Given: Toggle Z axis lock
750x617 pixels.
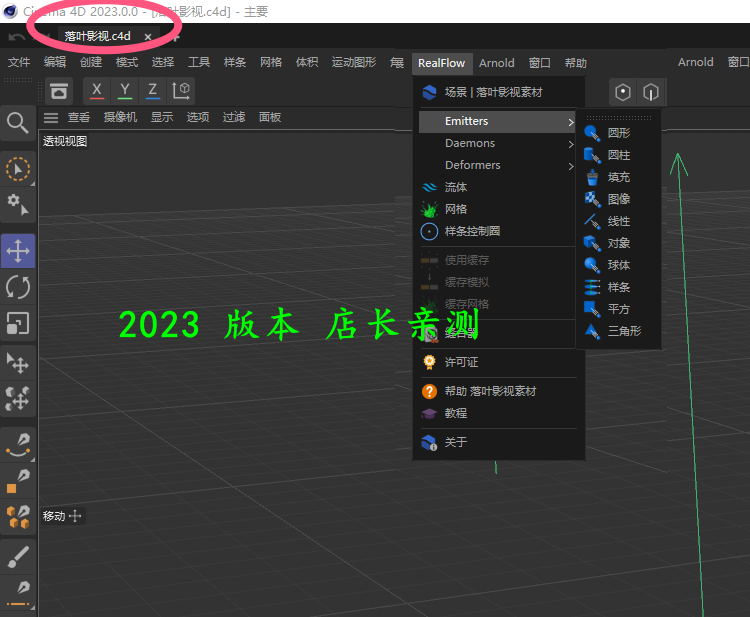Looking at the screenshot, I should [x=153, y=90].
